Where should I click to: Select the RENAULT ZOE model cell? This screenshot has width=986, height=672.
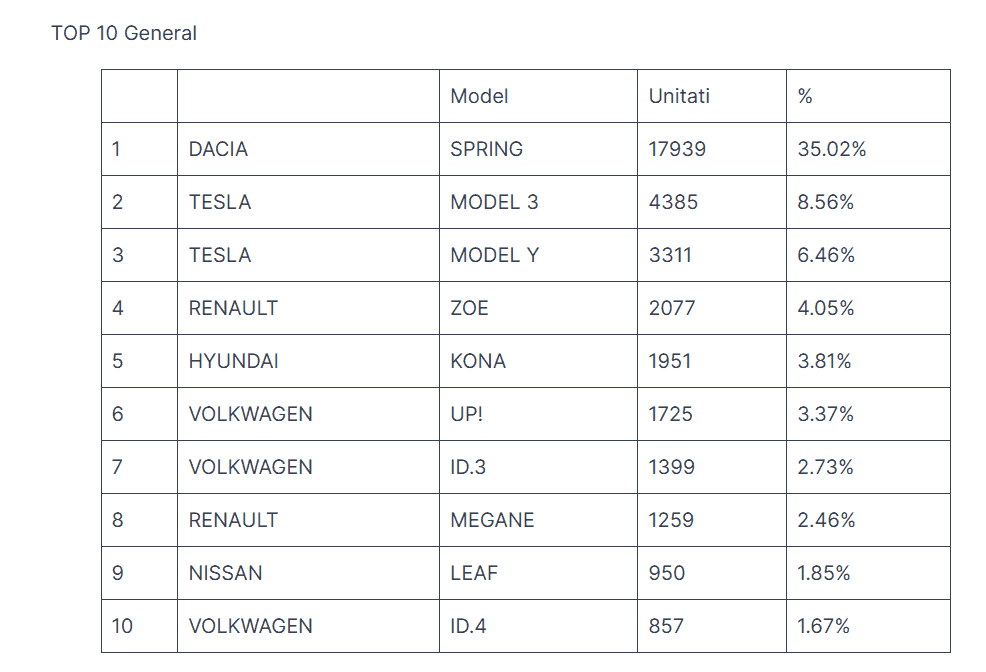pos(538,308)
